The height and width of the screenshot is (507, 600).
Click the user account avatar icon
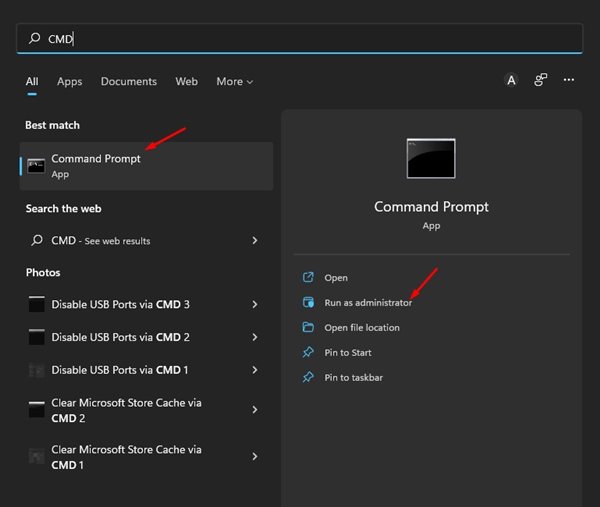(x=511, y=81)
